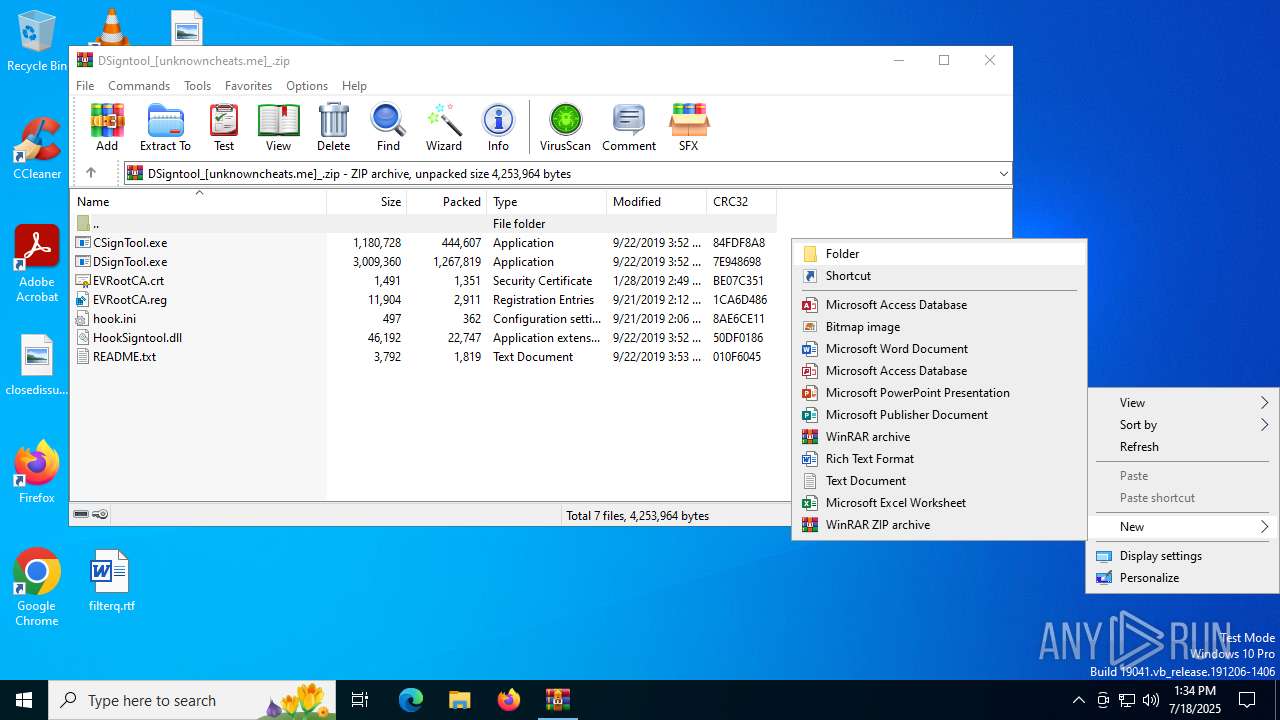Image resolution: width=1280 pixels, height=720 pixels.
Task: Open File Explorer from taskbar
Action: tap(459, 700)
